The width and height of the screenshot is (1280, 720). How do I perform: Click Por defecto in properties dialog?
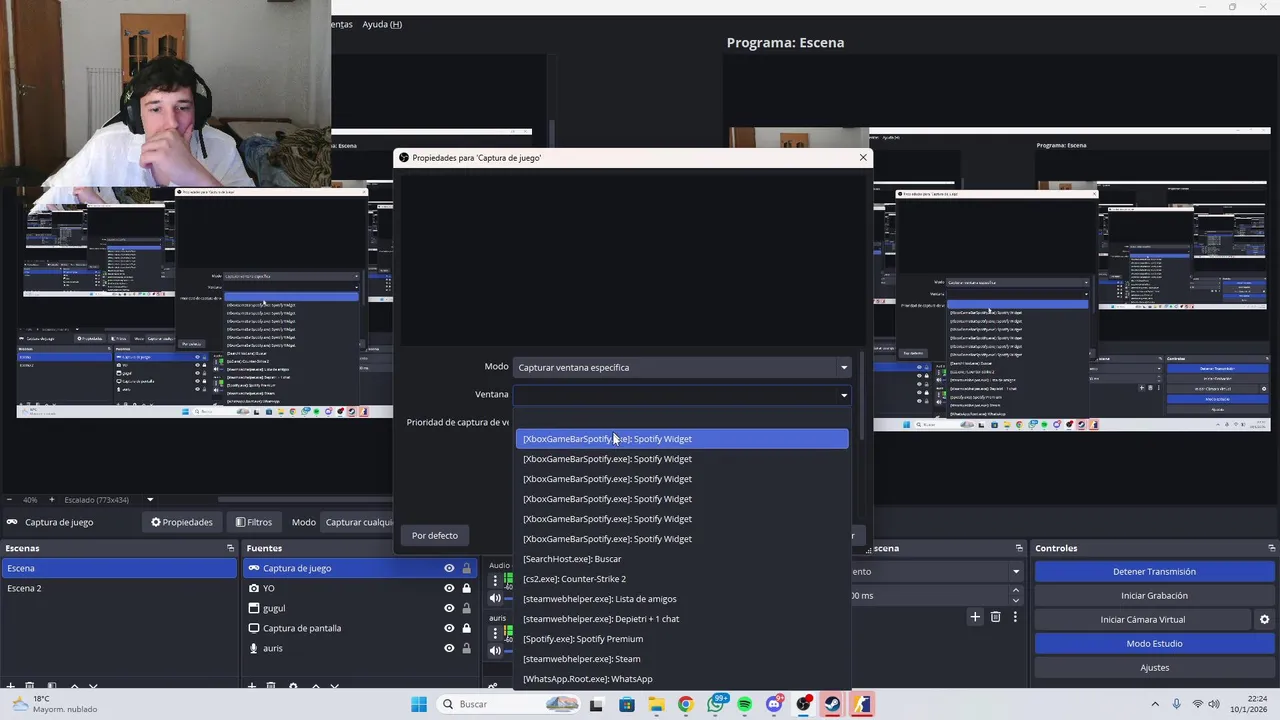pos(435,535)
